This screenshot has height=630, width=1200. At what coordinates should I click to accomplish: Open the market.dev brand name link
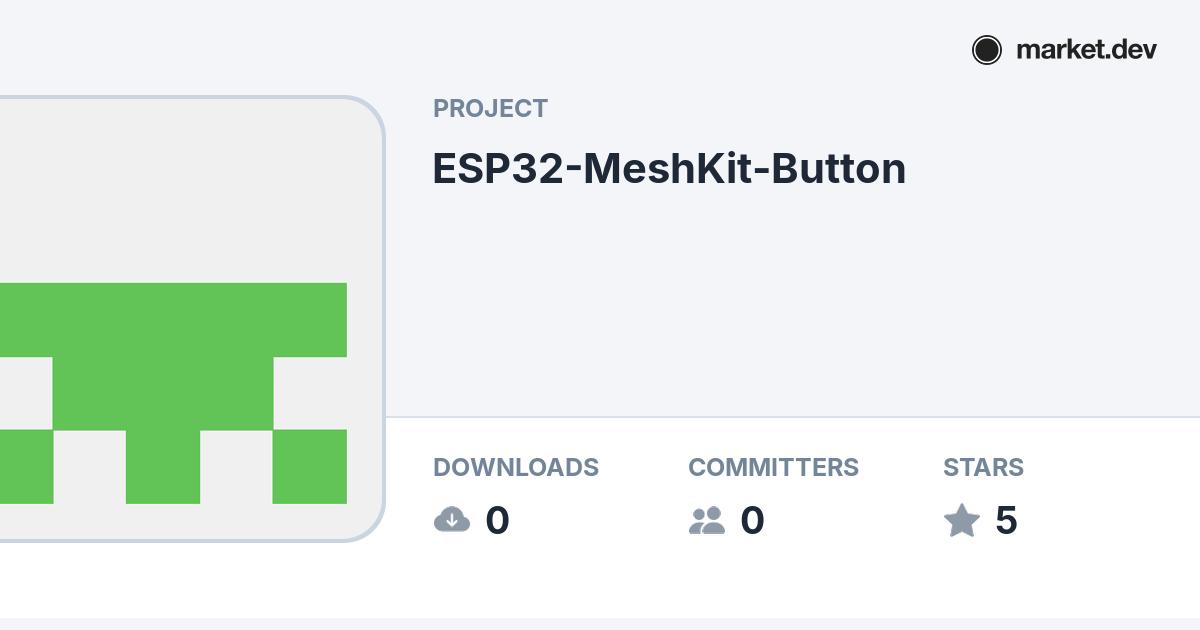pos(1086,49)
